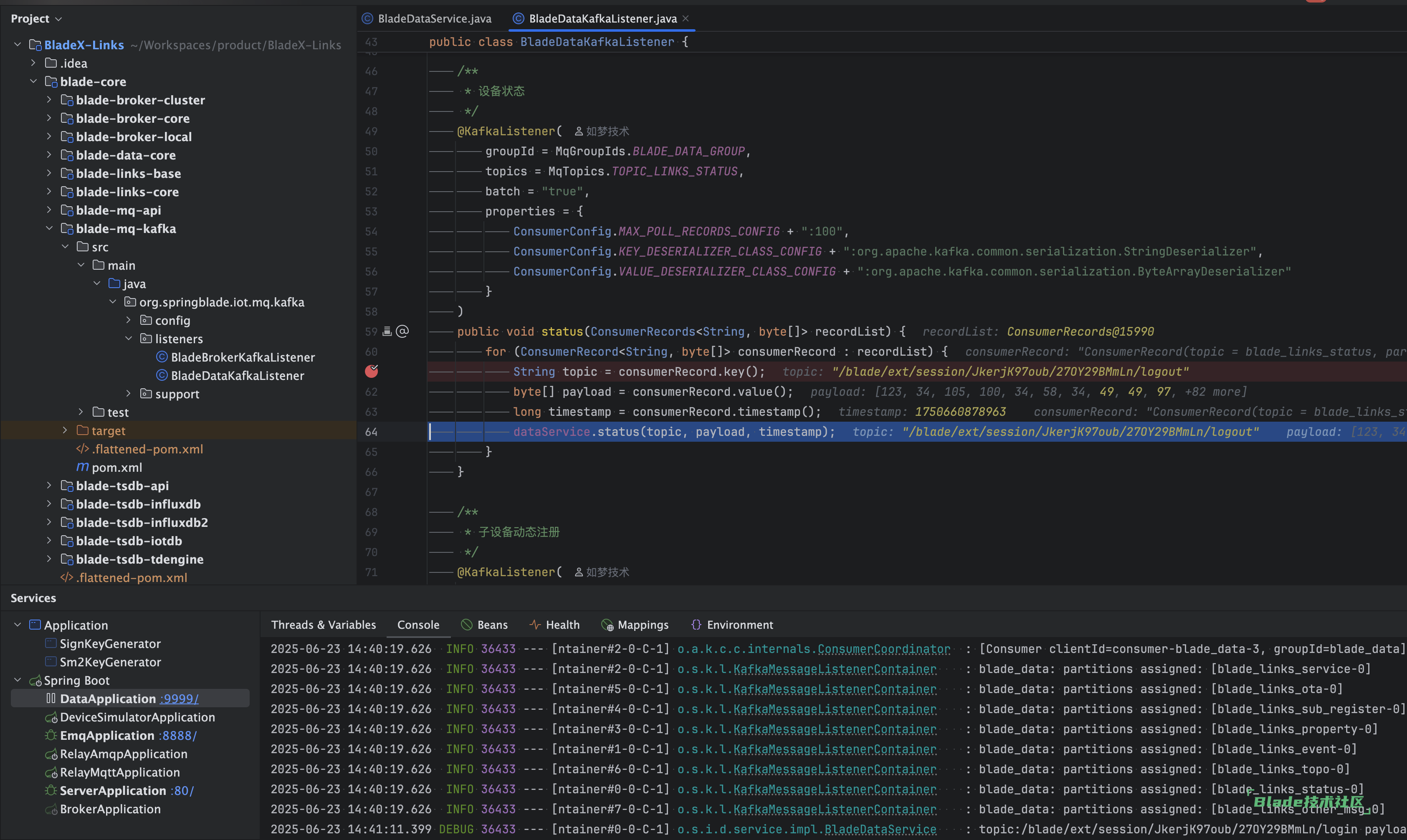The height and width of the screenshot is (840, 1407).
Task: Expand the blade-broker-cluster module
Action: pyautogui.click(x=49, y=100)
